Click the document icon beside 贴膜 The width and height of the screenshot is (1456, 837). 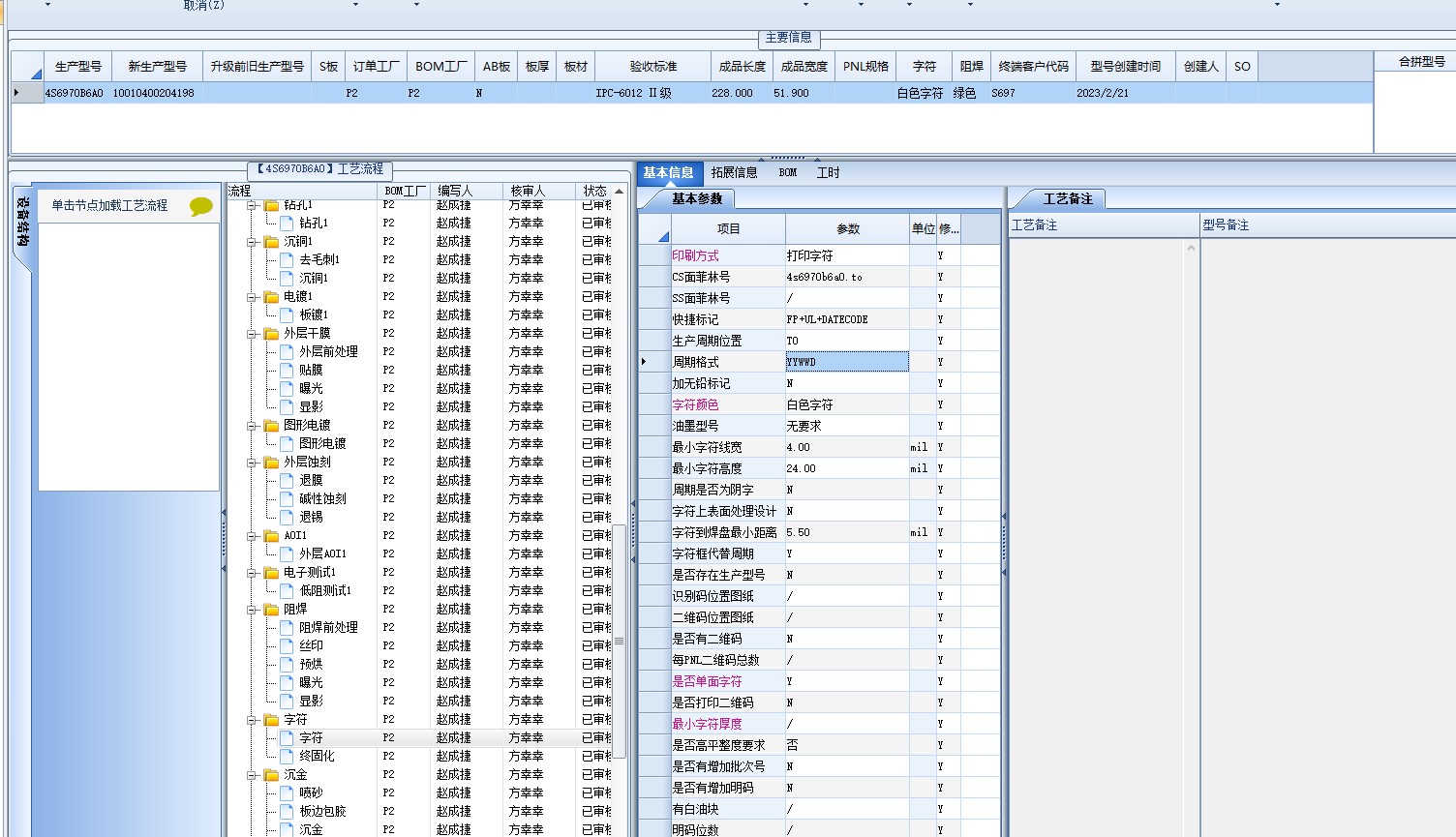click(x=287, y=370)
